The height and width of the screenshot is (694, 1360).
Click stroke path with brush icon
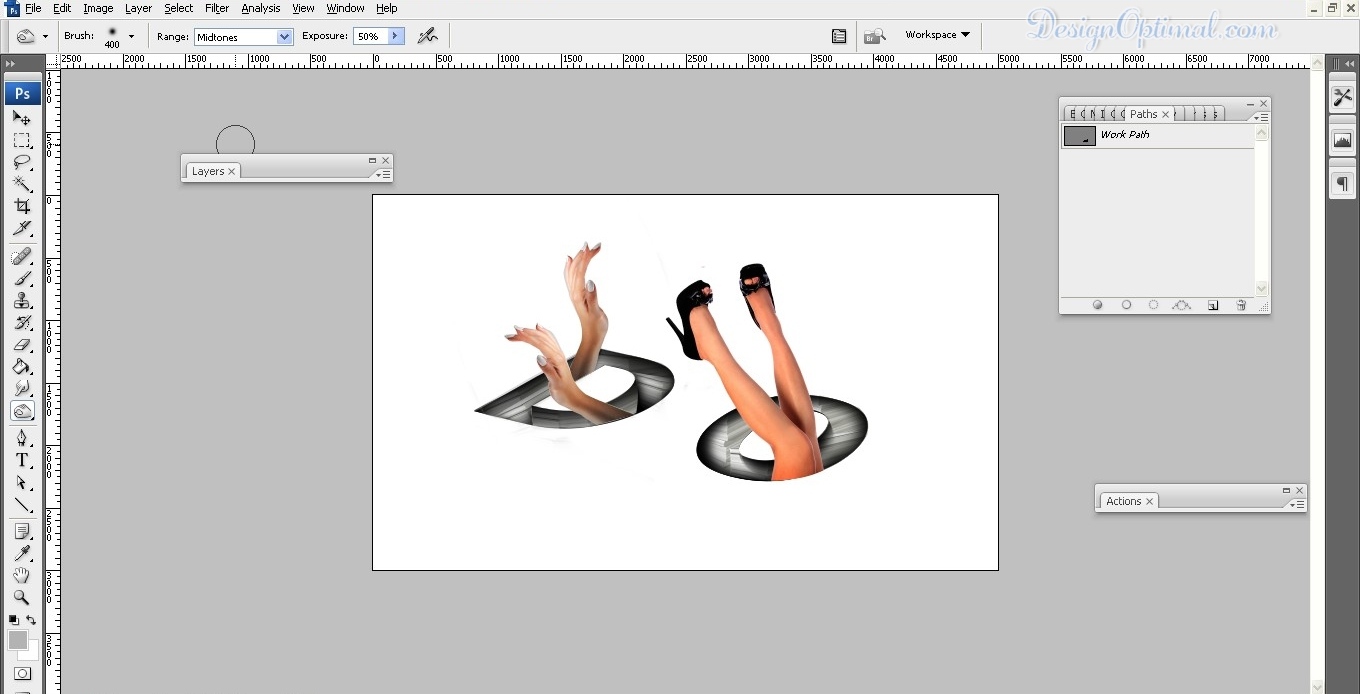1126,305
